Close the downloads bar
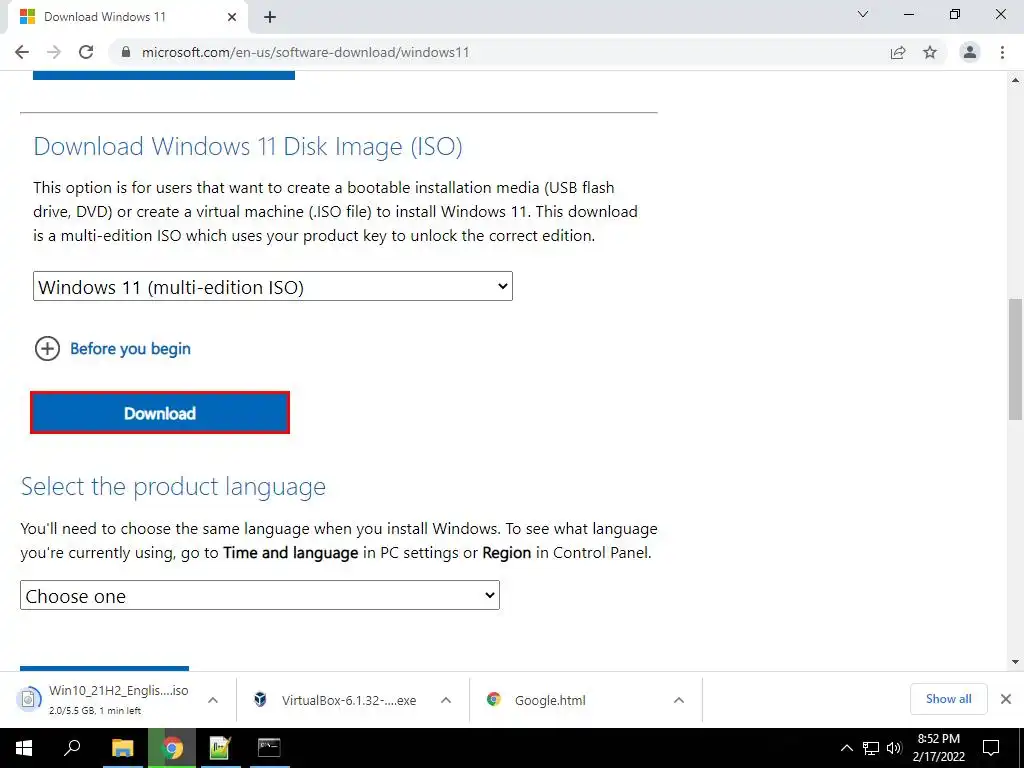The width and height of the screenshot is (1024, 768). pyautogui.click(x=1006, y=699)
